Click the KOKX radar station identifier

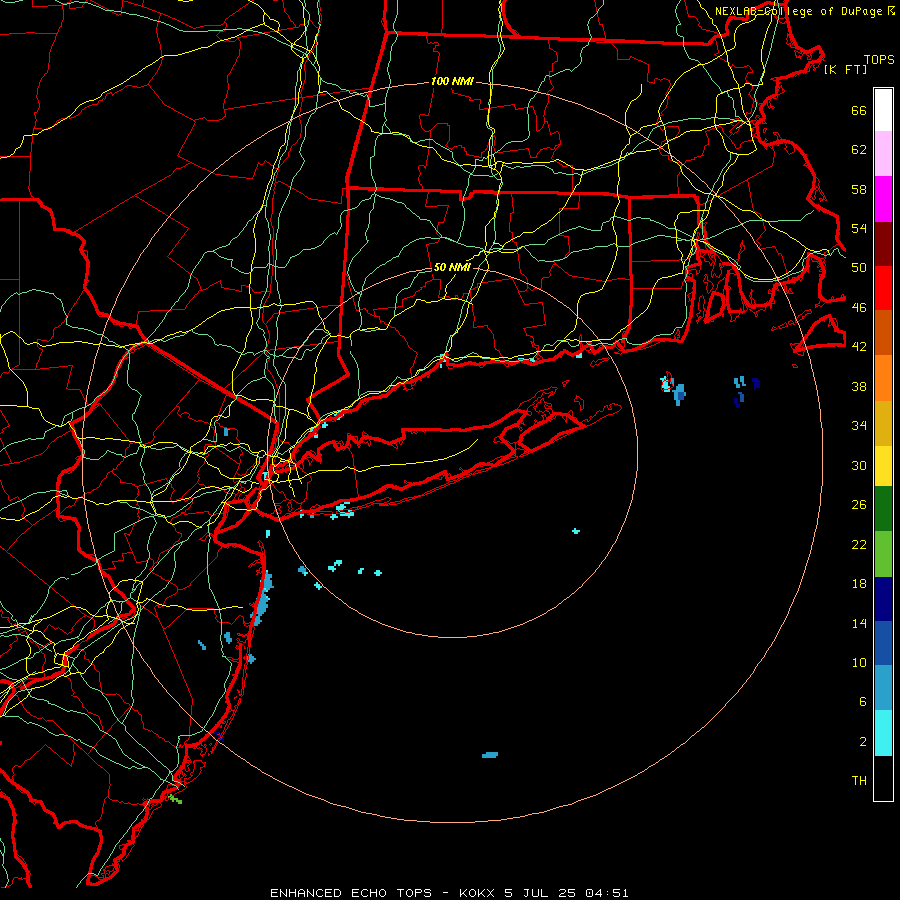pos(476,893)
